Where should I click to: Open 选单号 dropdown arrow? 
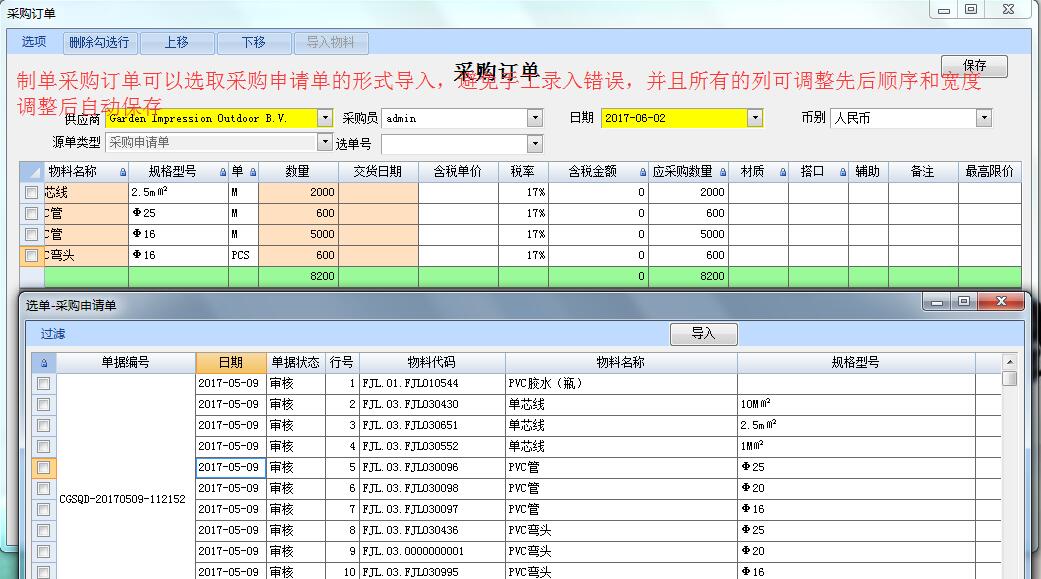(x=535, y=143)
